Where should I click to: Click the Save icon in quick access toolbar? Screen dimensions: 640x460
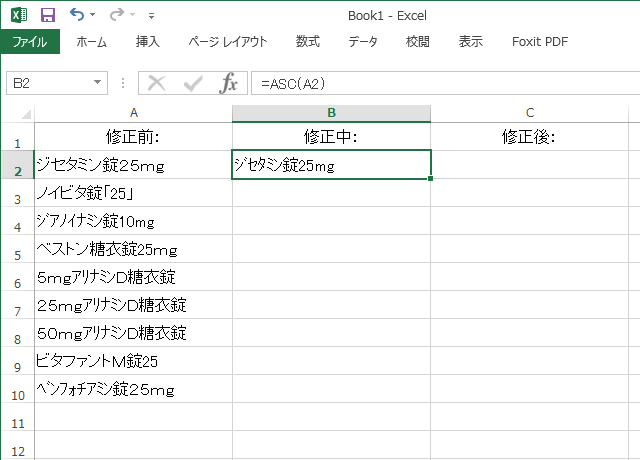pos(48,15)
